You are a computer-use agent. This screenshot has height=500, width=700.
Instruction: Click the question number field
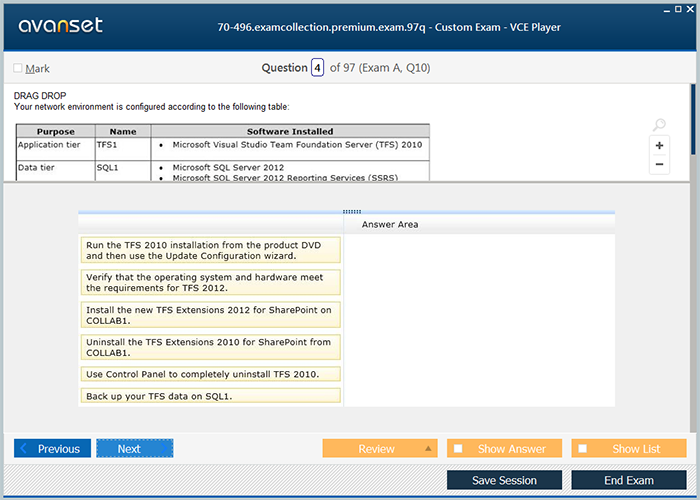click(x=317, y=68)
